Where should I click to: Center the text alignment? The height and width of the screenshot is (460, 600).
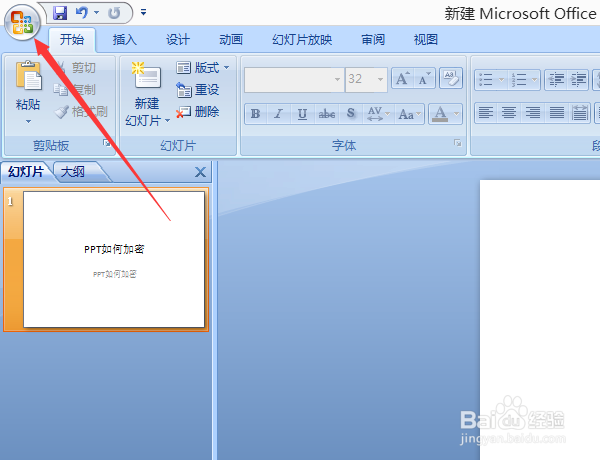point(509,113)
